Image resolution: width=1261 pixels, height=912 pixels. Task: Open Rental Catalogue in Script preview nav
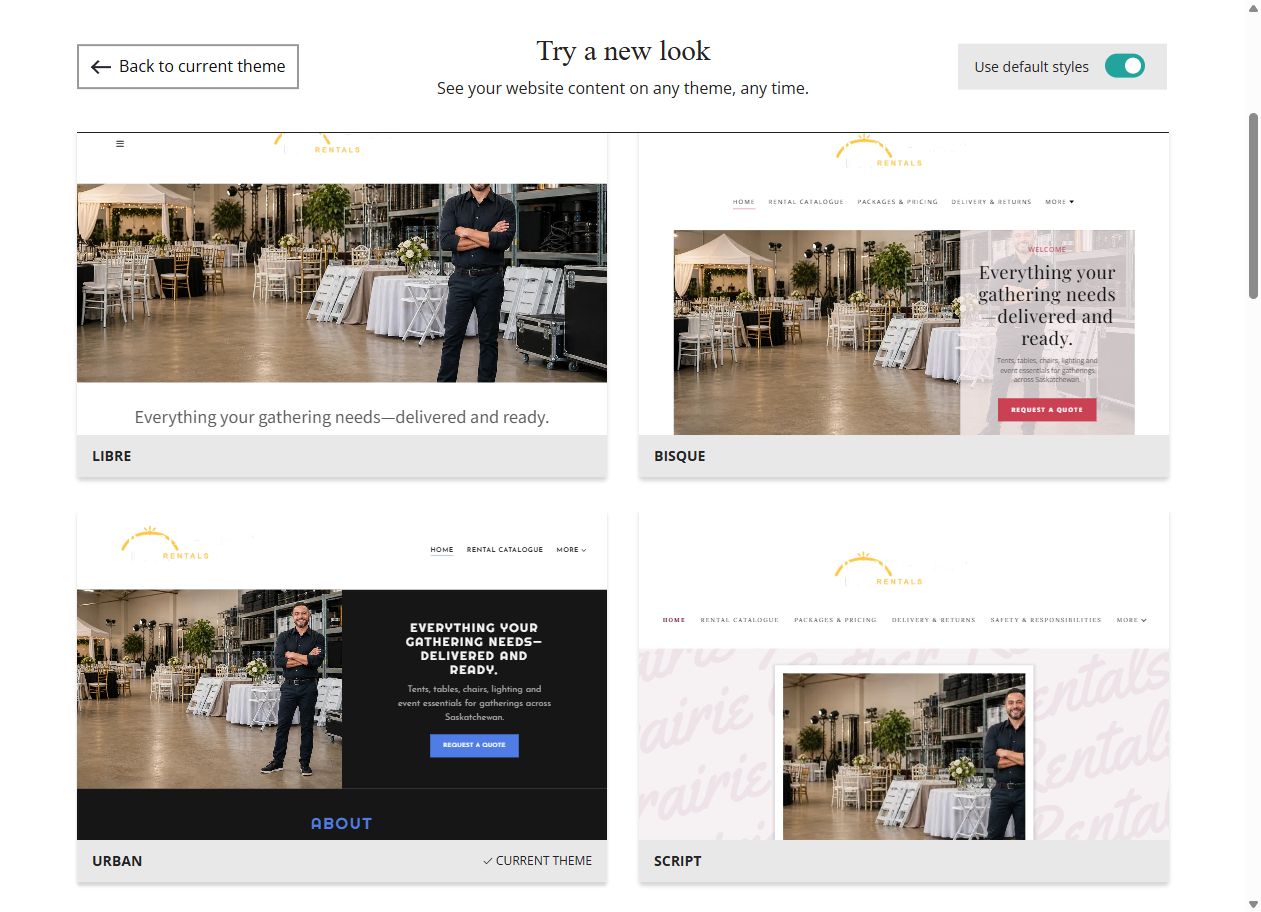[739, 620]
